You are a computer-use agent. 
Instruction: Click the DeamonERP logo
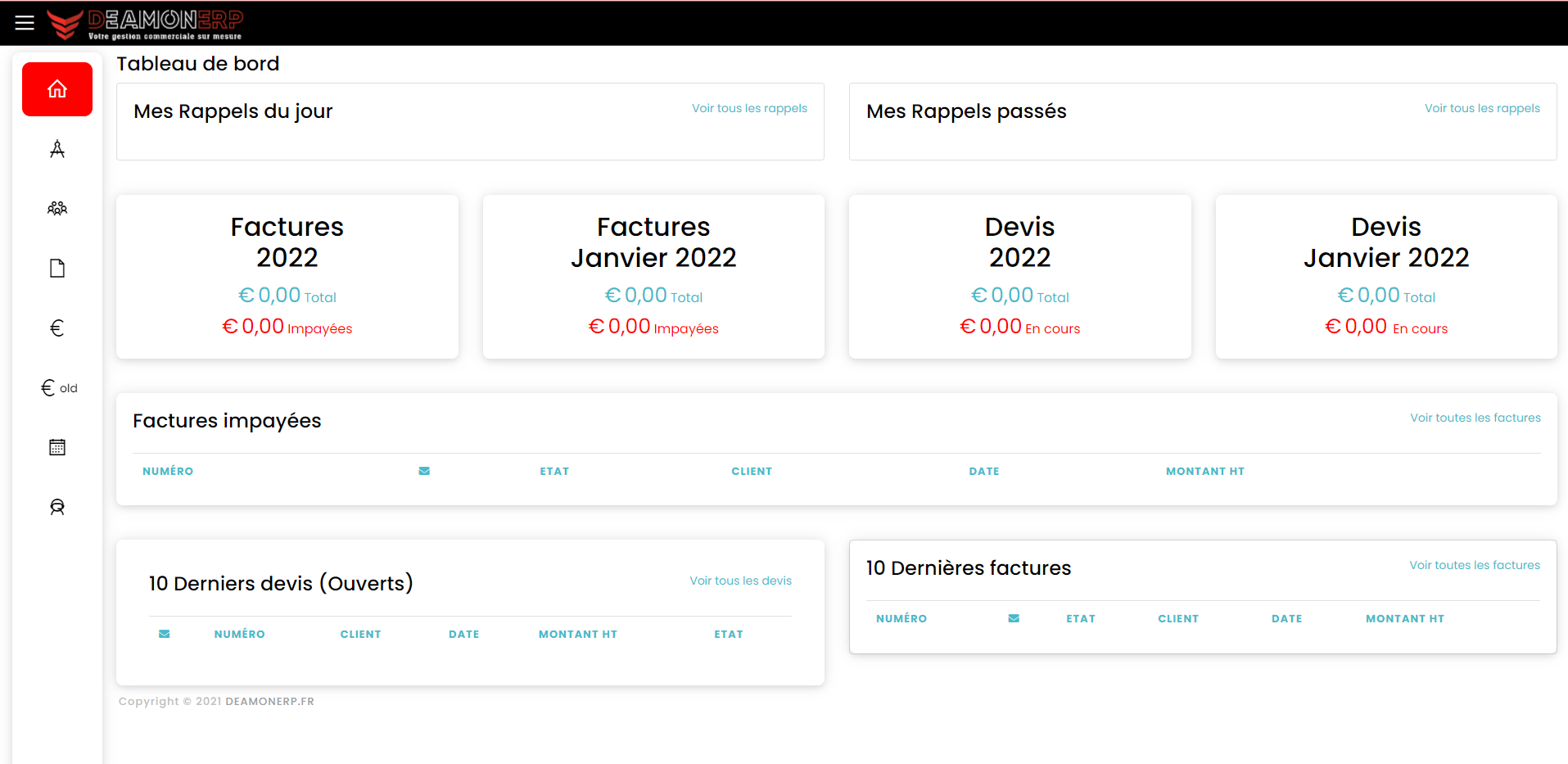(x=145, y=24)
